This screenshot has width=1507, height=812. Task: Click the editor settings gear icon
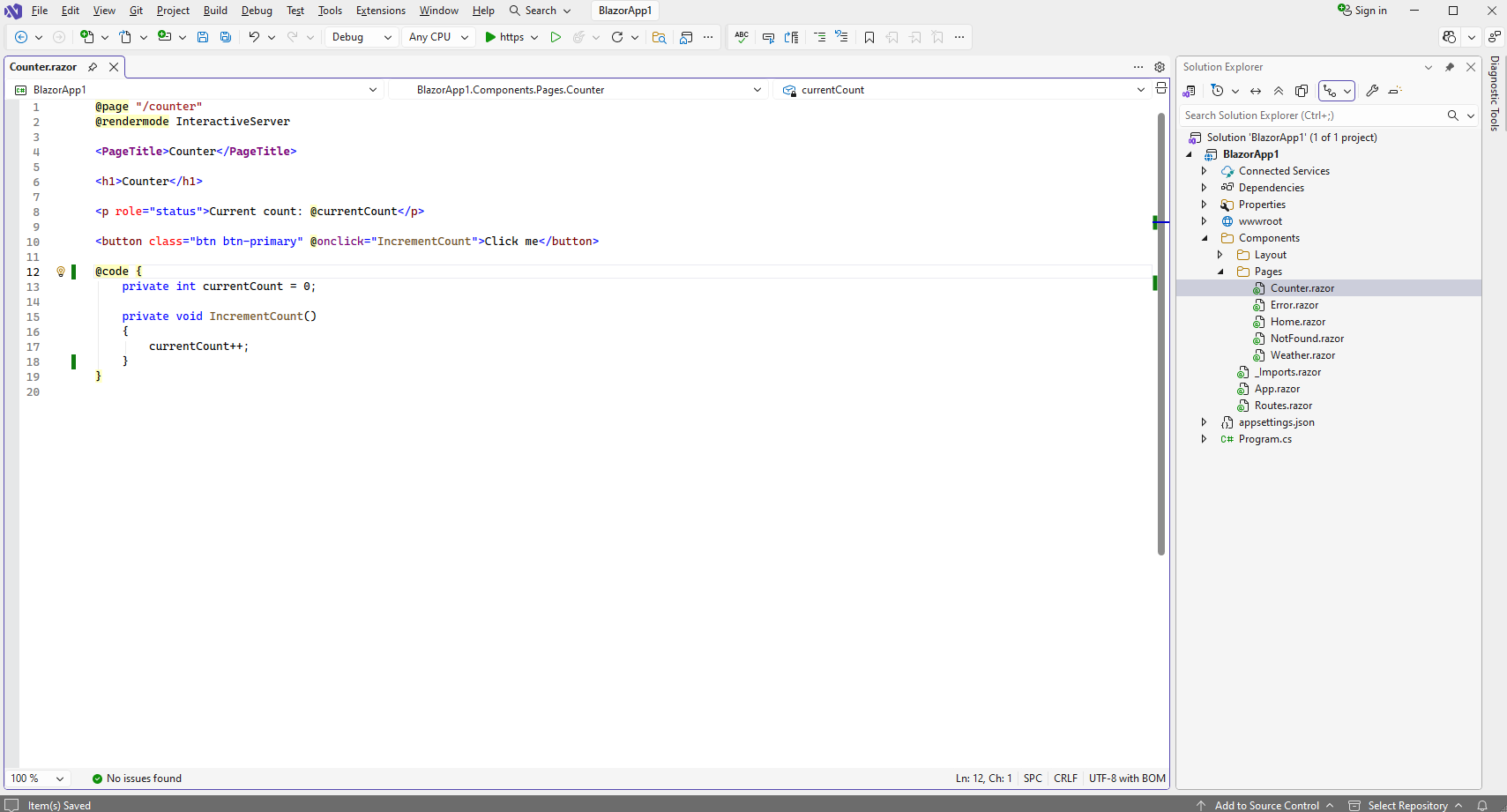click(1160, 67)
